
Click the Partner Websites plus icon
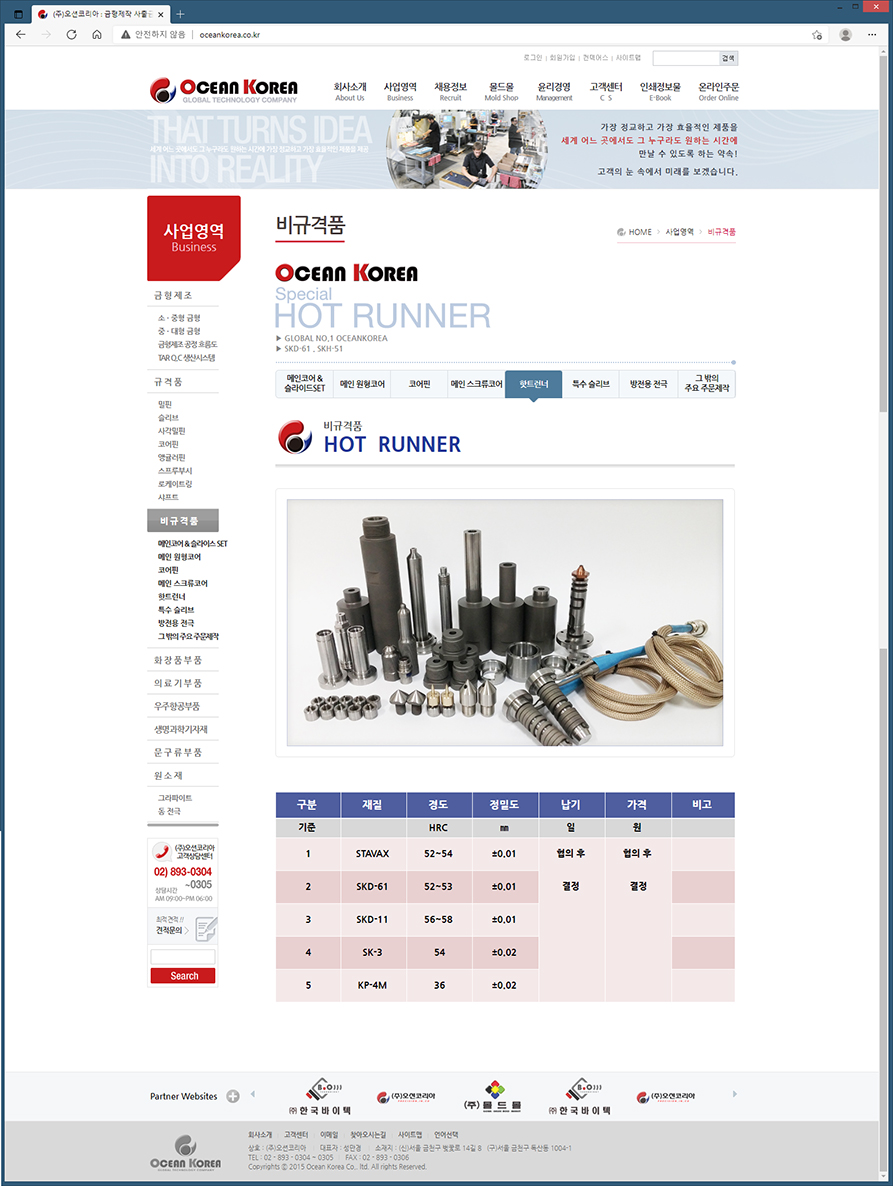233,1096
